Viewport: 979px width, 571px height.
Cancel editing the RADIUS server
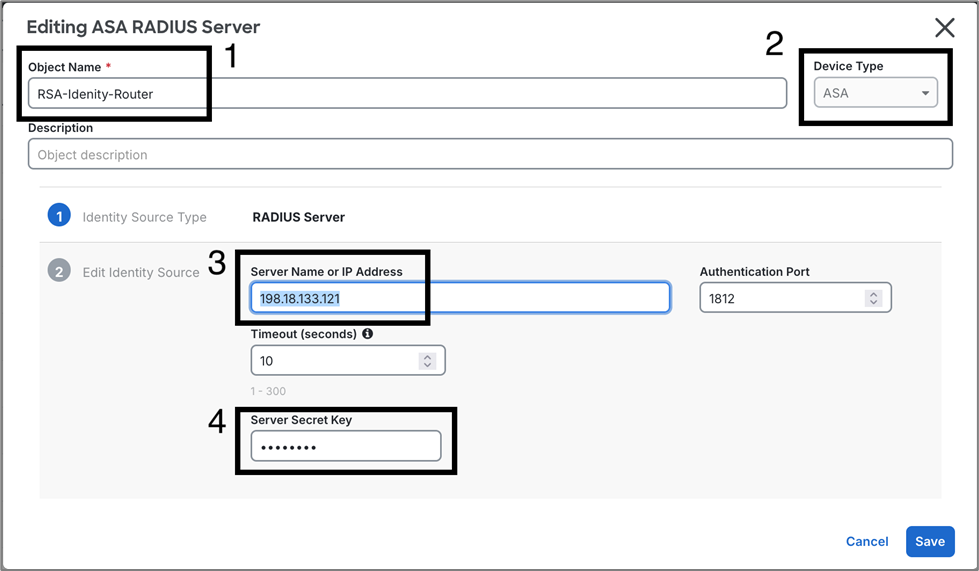point(867,541)
